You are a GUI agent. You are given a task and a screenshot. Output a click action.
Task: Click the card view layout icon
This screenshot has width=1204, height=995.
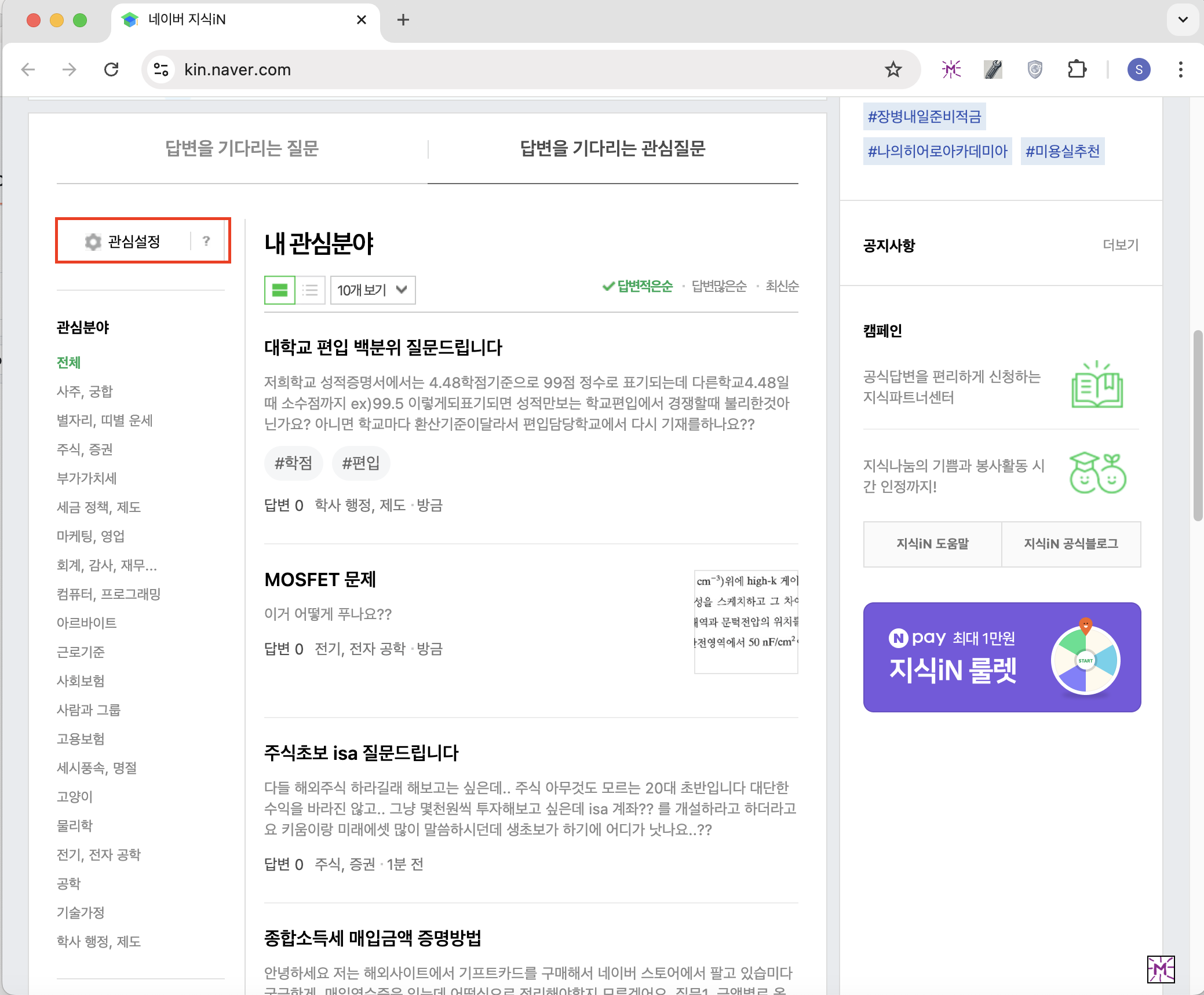tap(280, 290)
